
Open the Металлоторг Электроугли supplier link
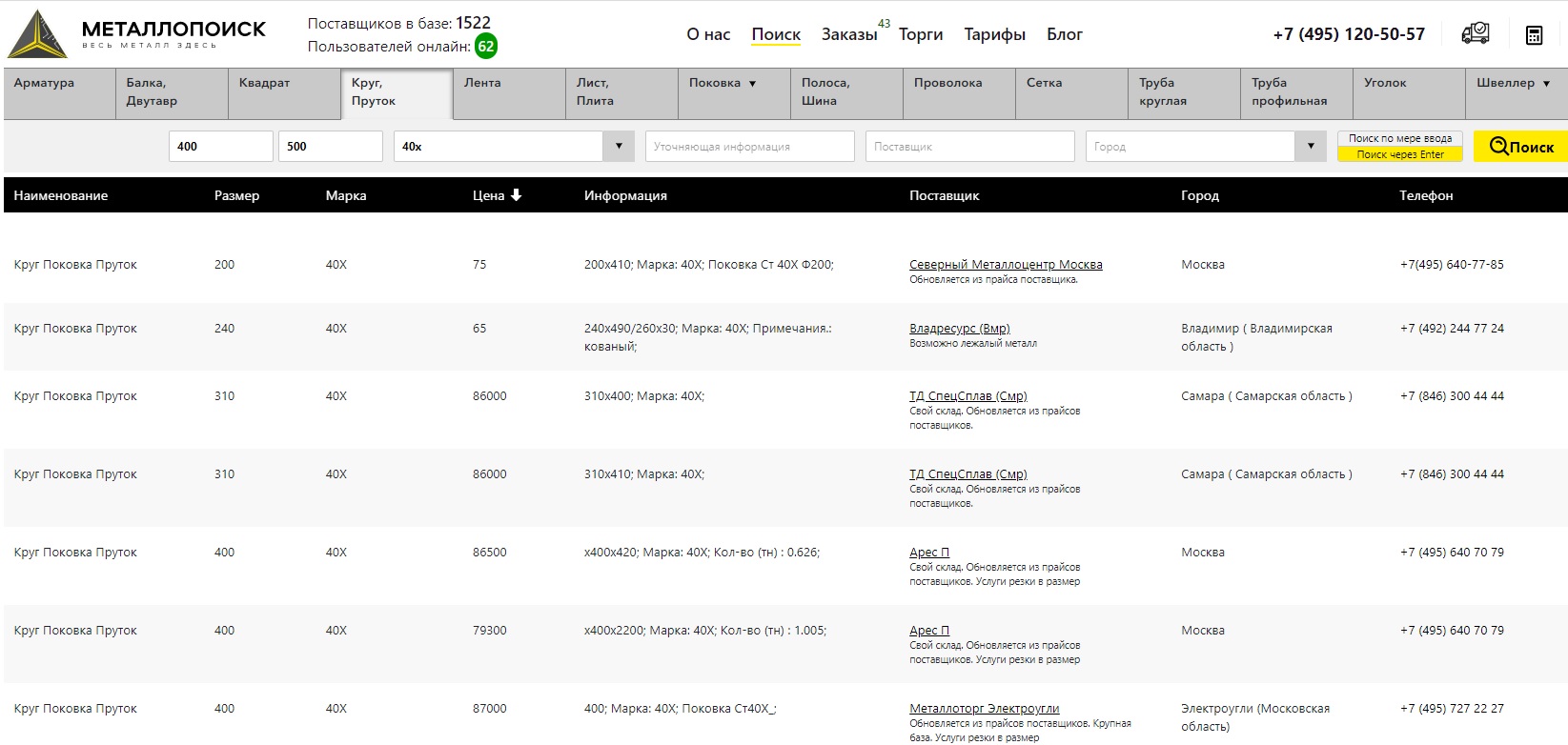pyautogui.click(x=984, y=709)
